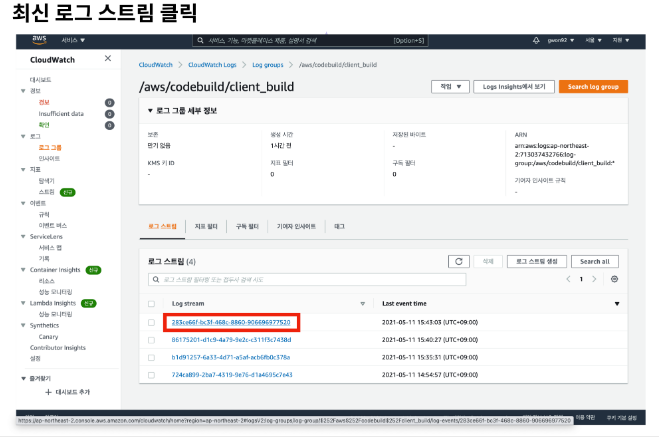Refresh the log streams list
The image size is (659, 439).
coord(459,261)
